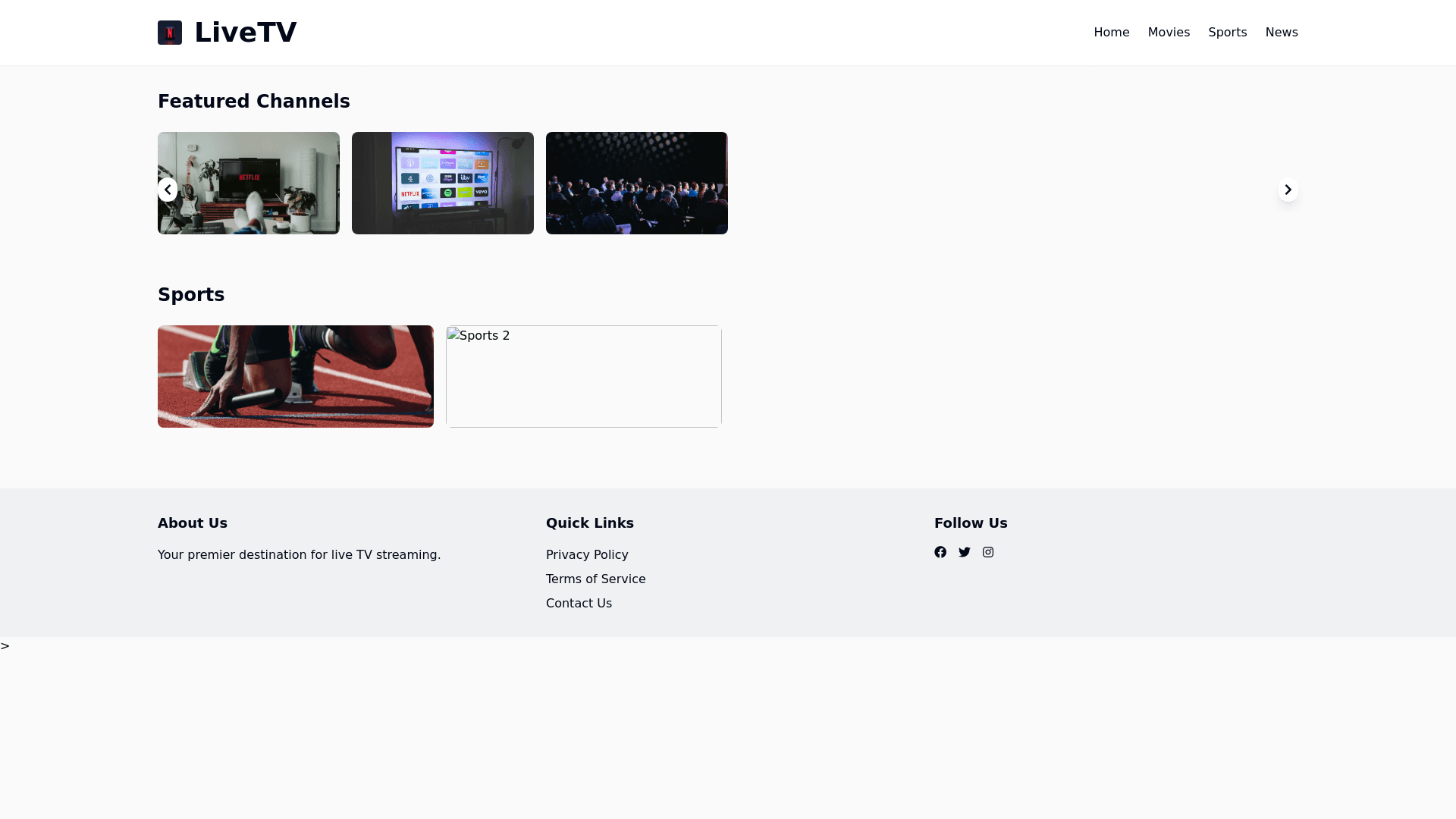Click the Contact Us link
Viewport: 1456px width, 819px height.
579,604
